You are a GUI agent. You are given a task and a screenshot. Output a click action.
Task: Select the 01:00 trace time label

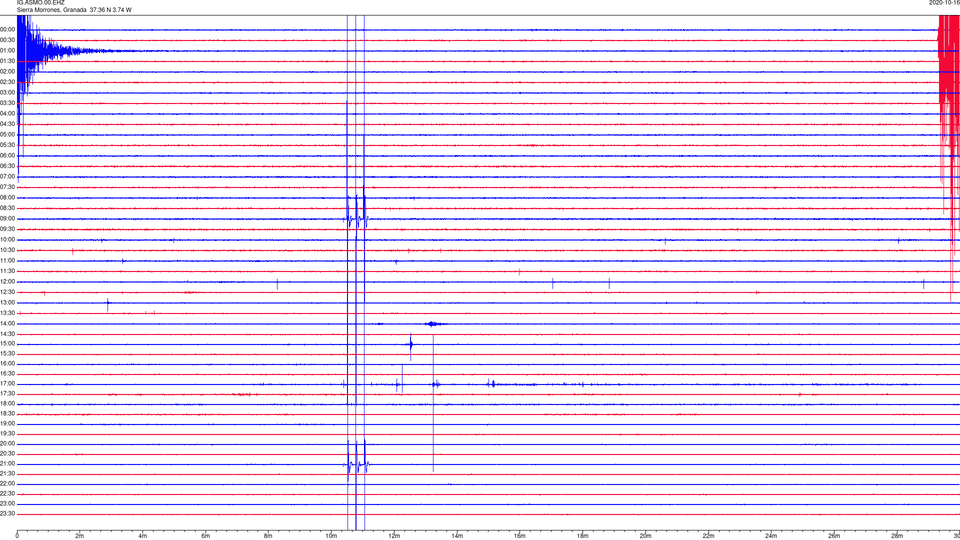click(8, 51)
